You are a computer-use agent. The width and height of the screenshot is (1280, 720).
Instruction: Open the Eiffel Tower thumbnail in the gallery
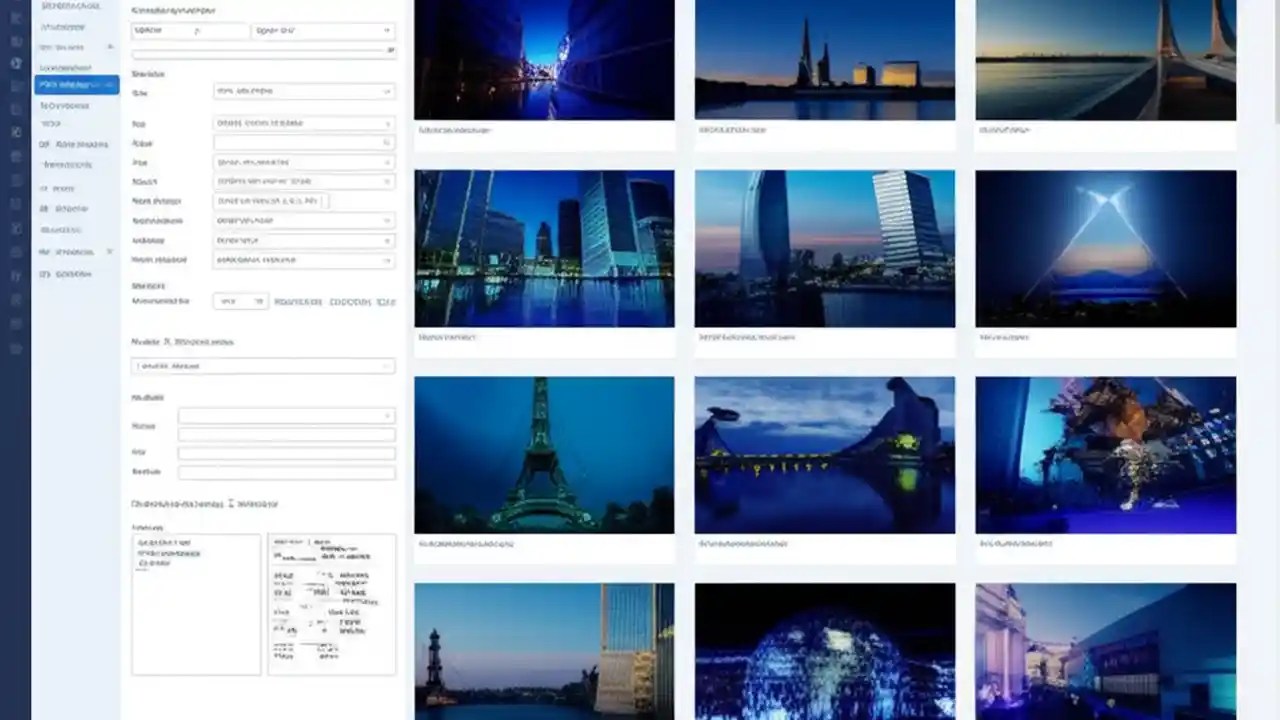coord(543,453)
